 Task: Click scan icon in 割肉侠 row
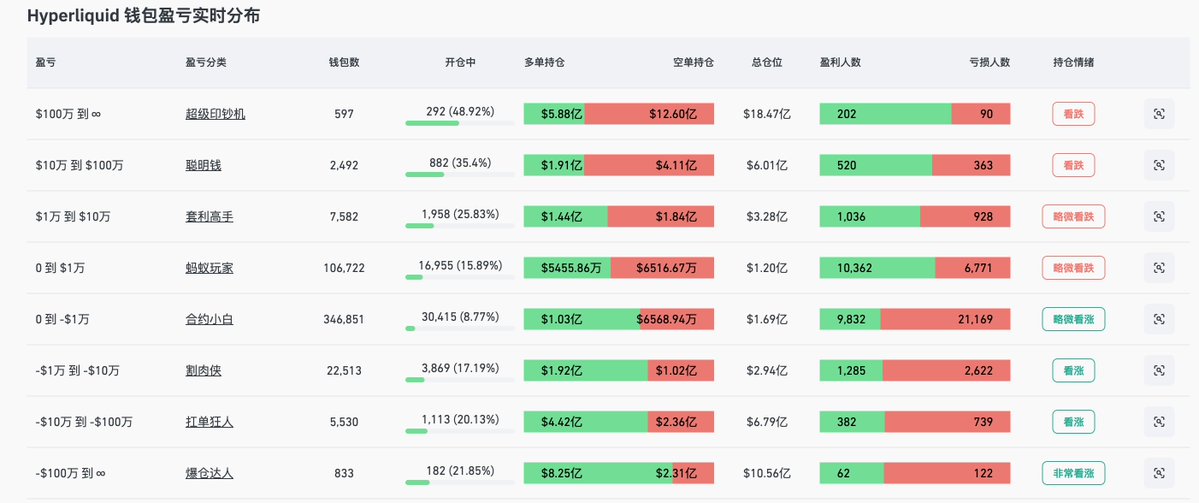[x=1158, y=370]
